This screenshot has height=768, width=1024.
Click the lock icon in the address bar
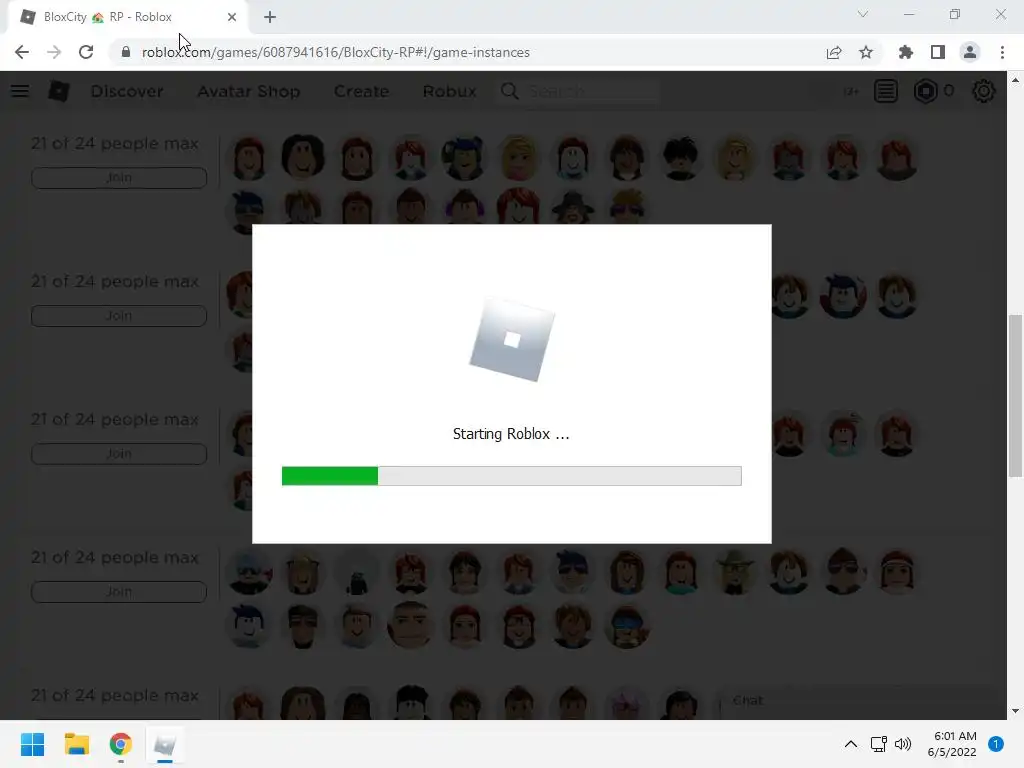pyautogui.click(x=125, y=52)
